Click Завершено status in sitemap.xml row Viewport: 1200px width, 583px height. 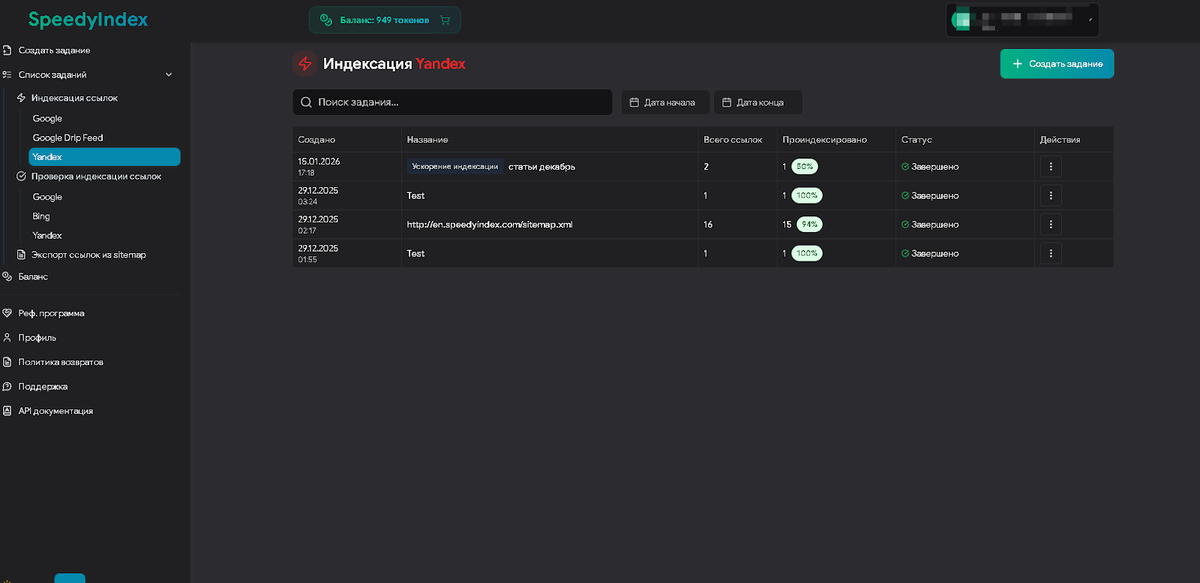930,225
